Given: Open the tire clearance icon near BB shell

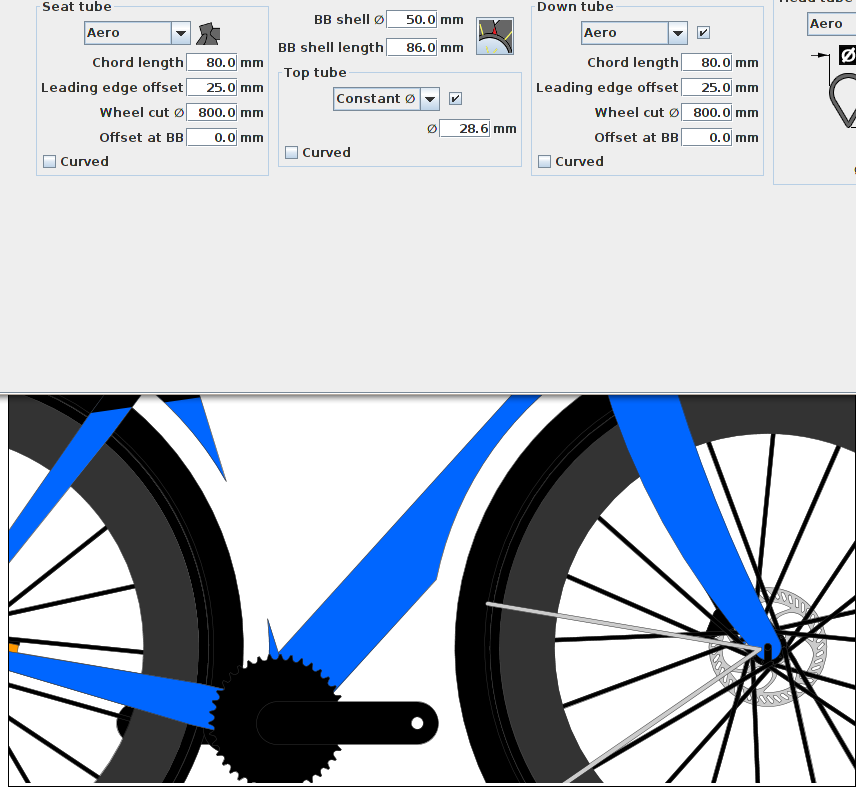Looking at the screenshot, I should point(495,36).
